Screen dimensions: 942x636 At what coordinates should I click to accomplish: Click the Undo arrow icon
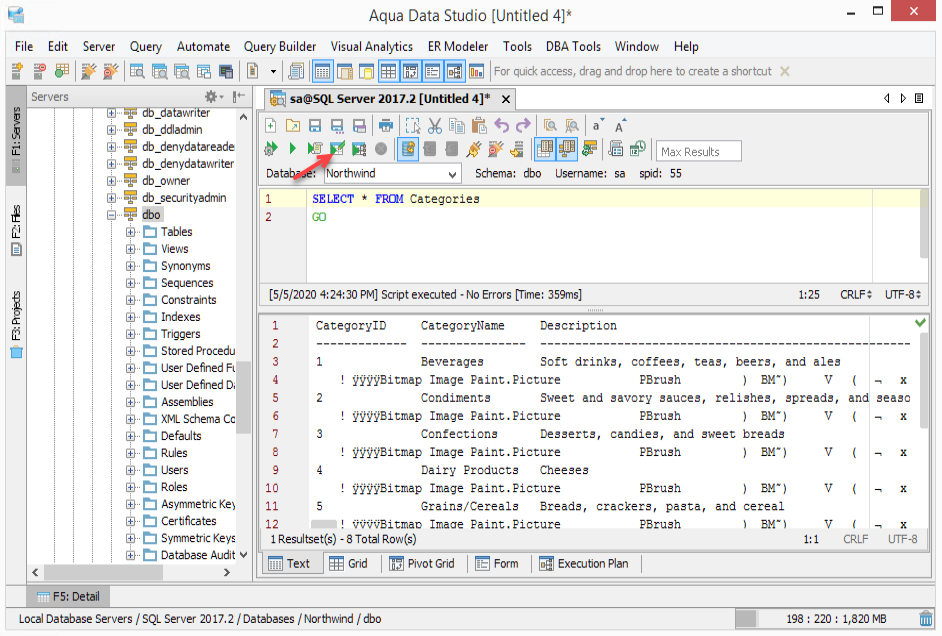tap(502, 126)
